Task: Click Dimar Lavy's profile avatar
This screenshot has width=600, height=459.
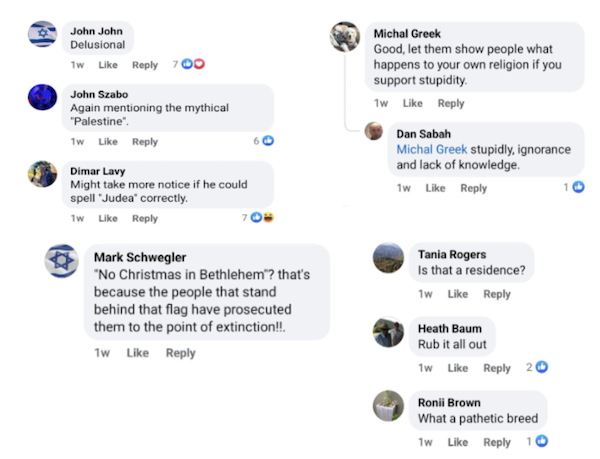Action: [42, 174]
